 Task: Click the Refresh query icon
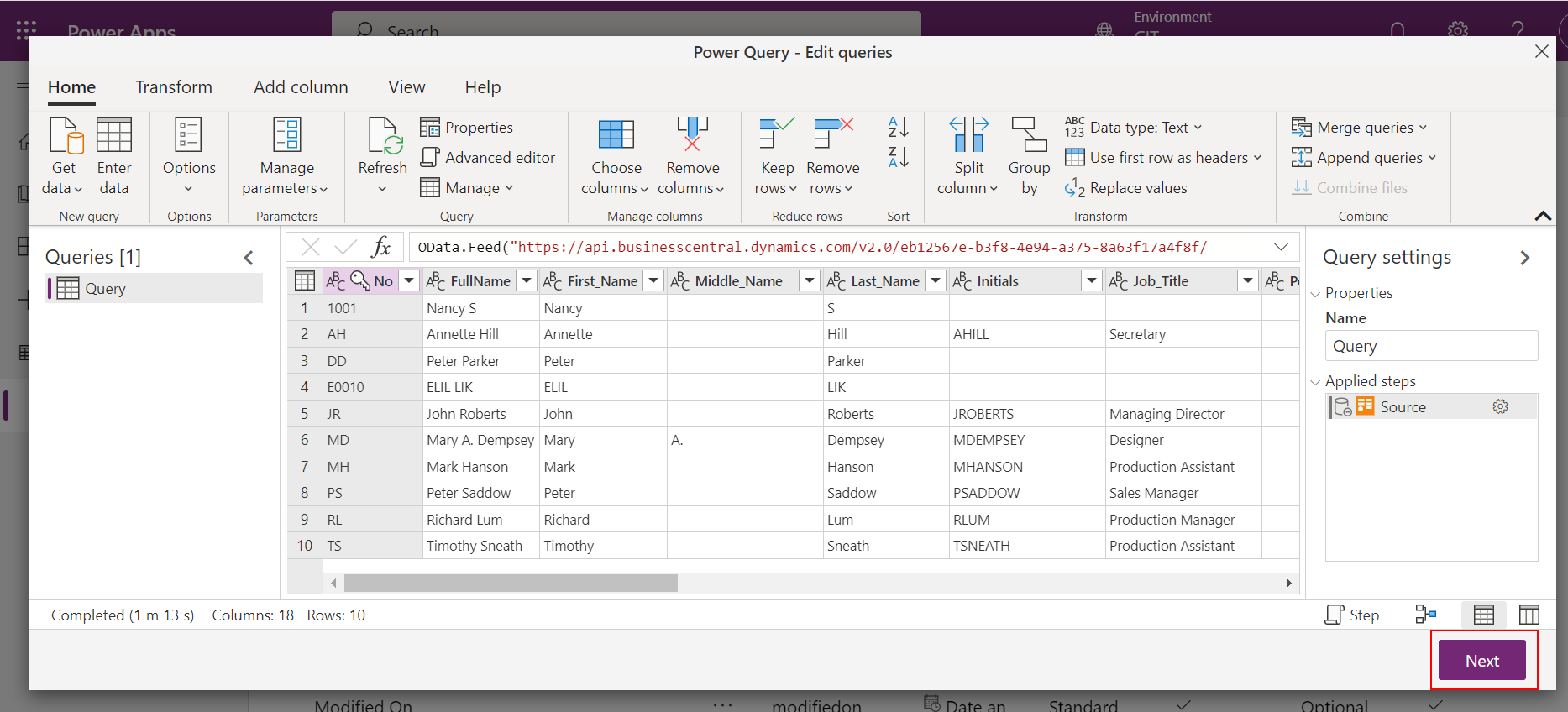pyautogui.click(x=383, y=135)
